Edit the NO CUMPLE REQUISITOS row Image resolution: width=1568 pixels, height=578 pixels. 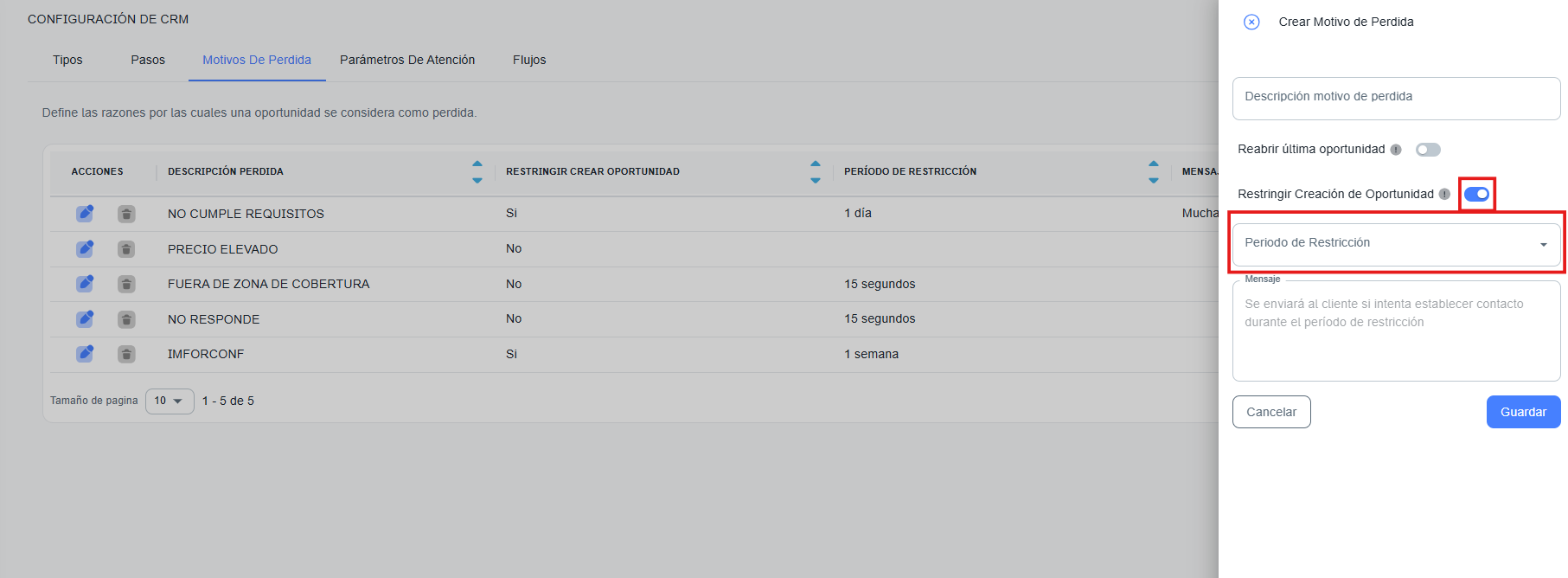point(85,213)
